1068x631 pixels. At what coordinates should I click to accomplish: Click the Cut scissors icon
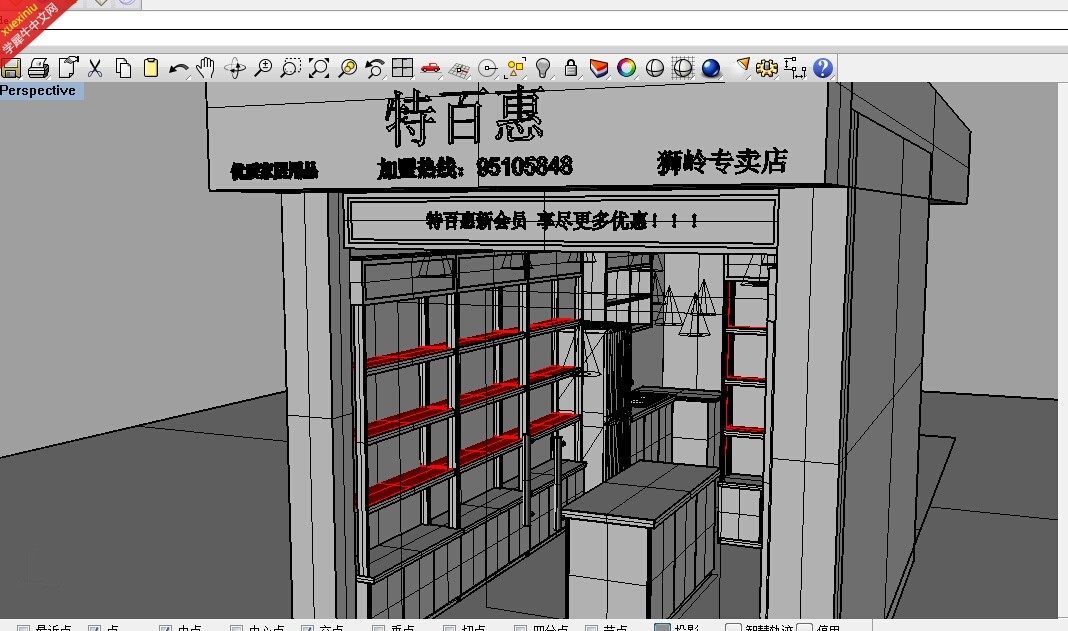click(x=95, y=68)
